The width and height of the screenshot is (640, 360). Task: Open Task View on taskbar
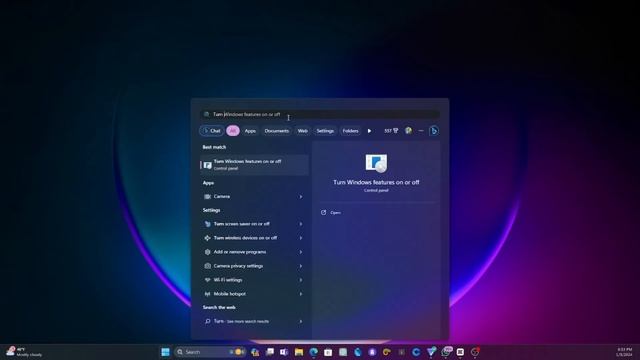coord(270,352)
